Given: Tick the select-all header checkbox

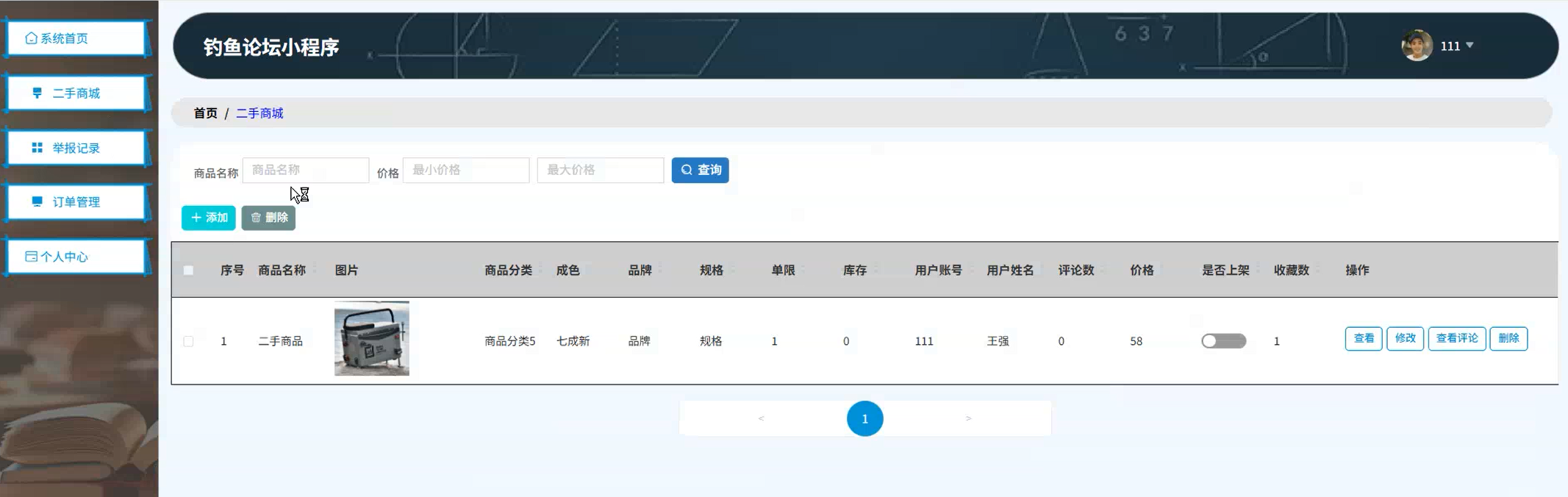Looking at the screenshot, I should [189, 271].
